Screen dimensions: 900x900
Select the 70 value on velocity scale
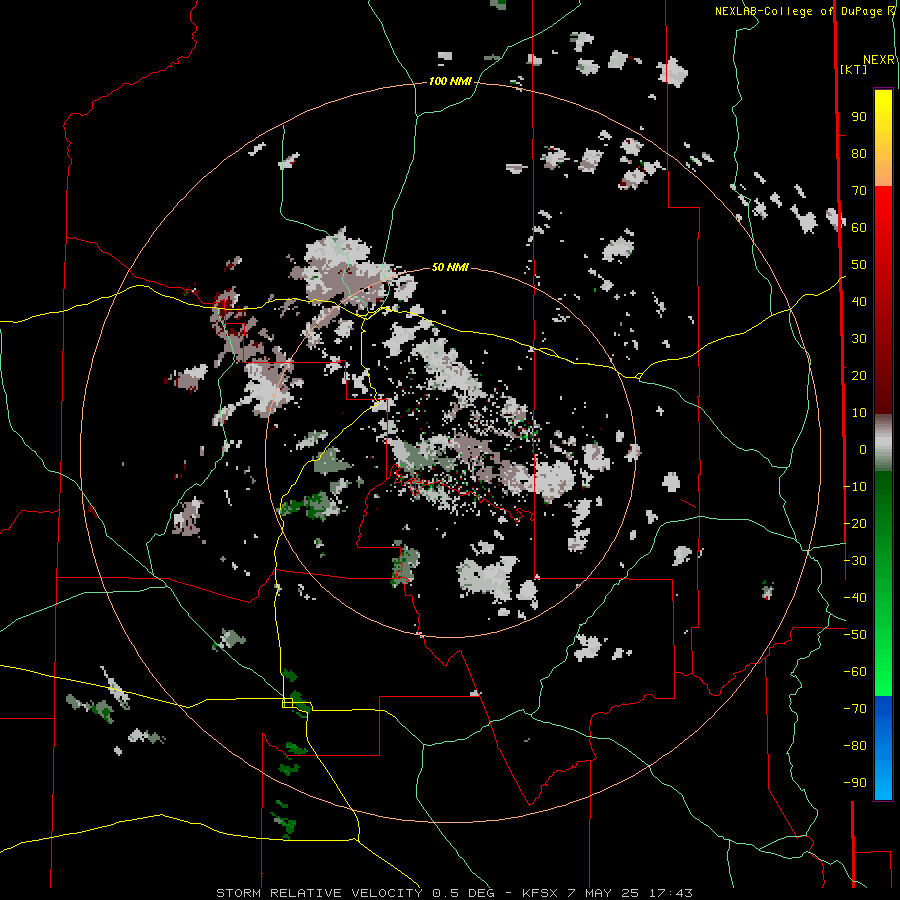[859, 191]
